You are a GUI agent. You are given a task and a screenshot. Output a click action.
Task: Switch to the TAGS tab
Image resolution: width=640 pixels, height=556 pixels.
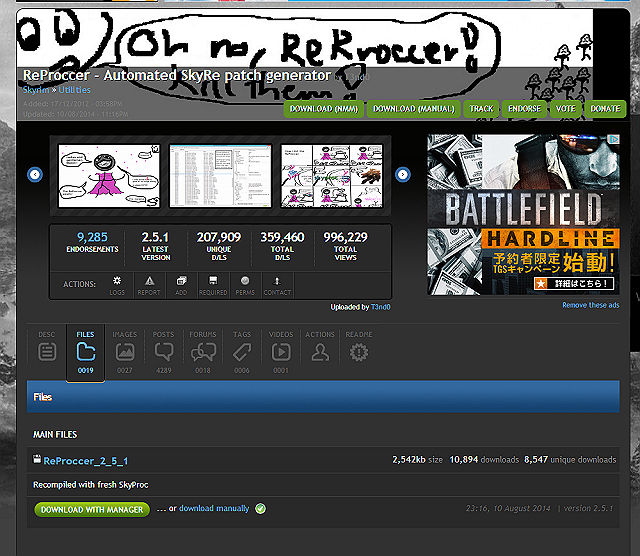(242, 351)
